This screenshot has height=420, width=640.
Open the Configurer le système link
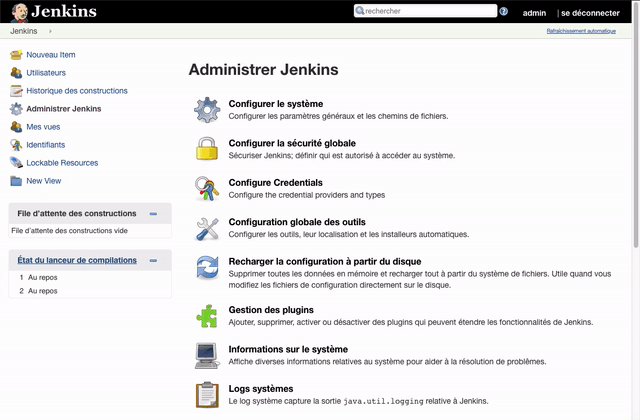[x=276, y=104]
